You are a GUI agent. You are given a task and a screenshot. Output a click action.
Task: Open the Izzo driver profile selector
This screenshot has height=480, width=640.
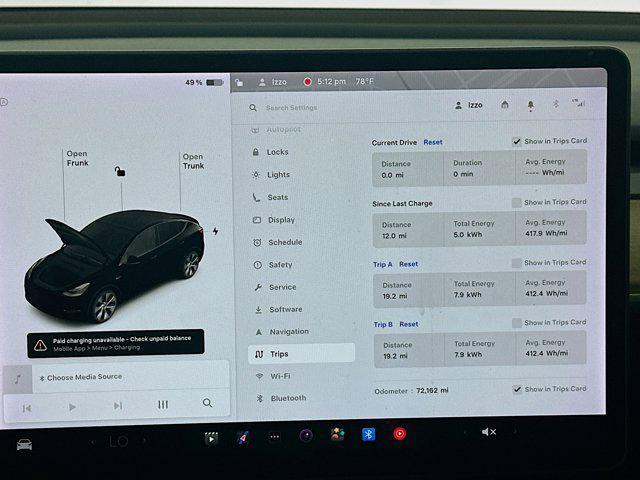(469, 105)
